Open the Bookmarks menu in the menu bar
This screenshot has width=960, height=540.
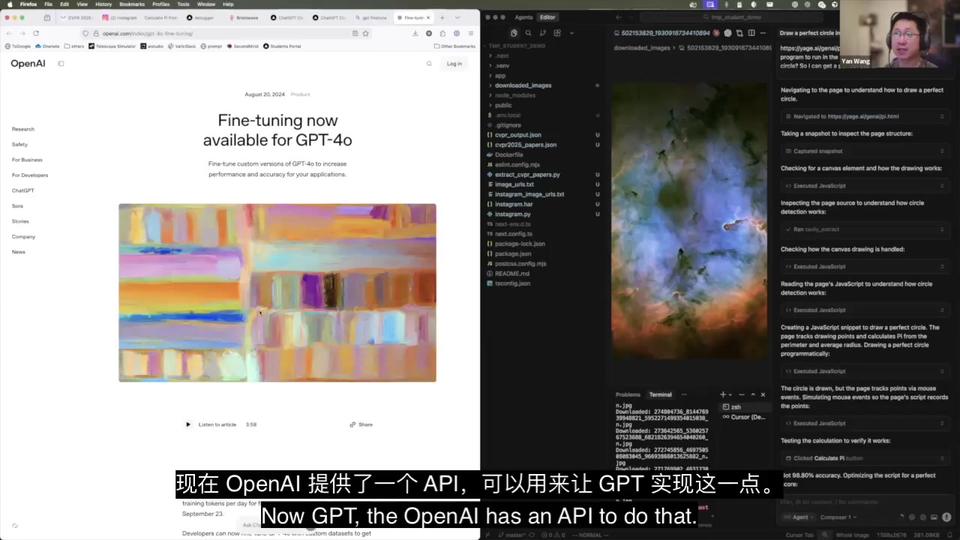point(132,4)
